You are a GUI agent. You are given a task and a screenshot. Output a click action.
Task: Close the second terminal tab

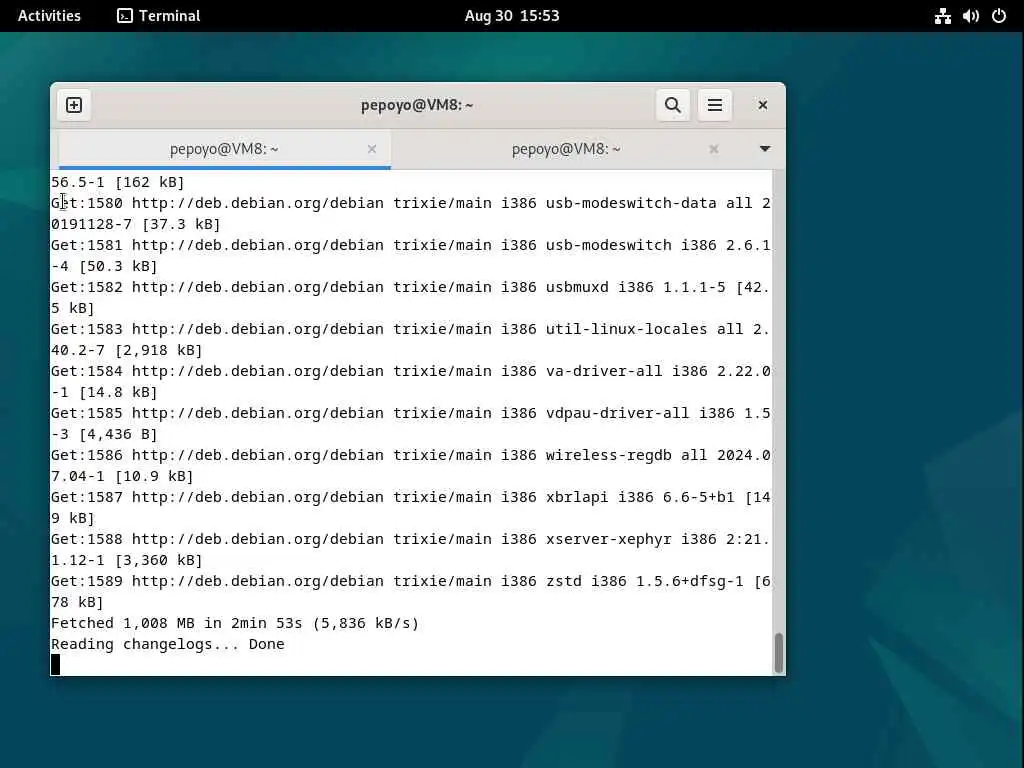point(714,149)
